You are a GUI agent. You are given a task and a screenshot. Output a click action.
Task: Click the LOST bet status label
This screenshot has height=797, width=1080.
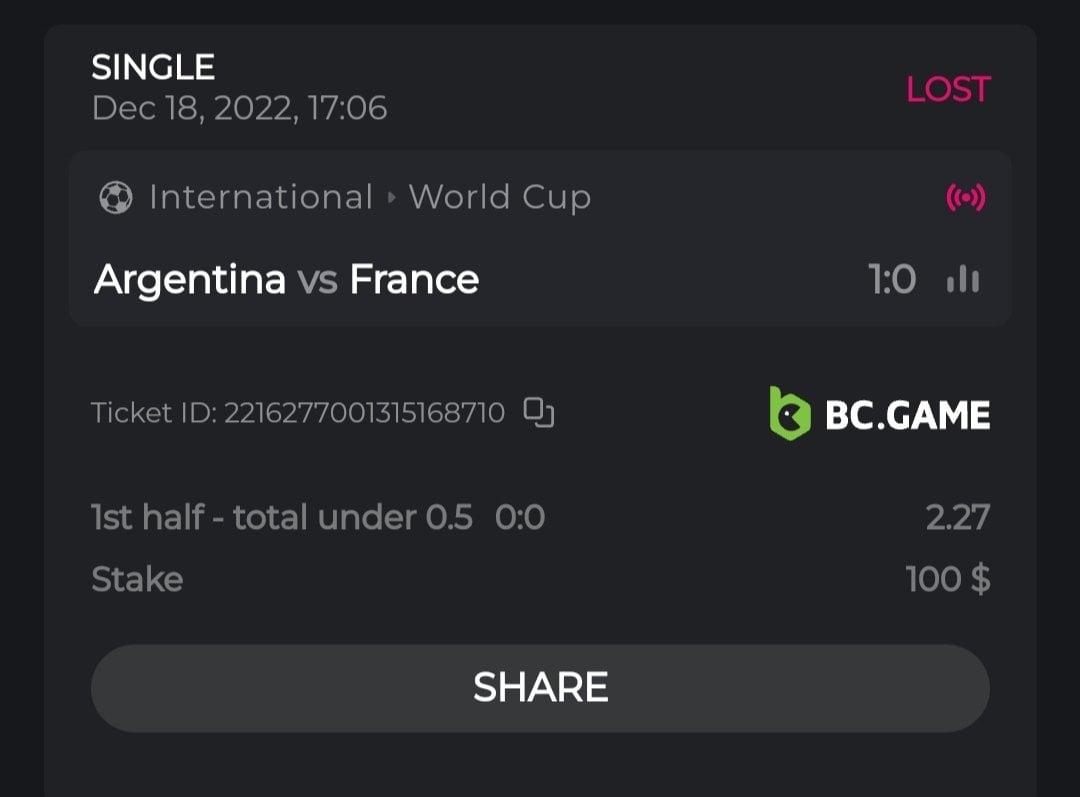point(948,90)
